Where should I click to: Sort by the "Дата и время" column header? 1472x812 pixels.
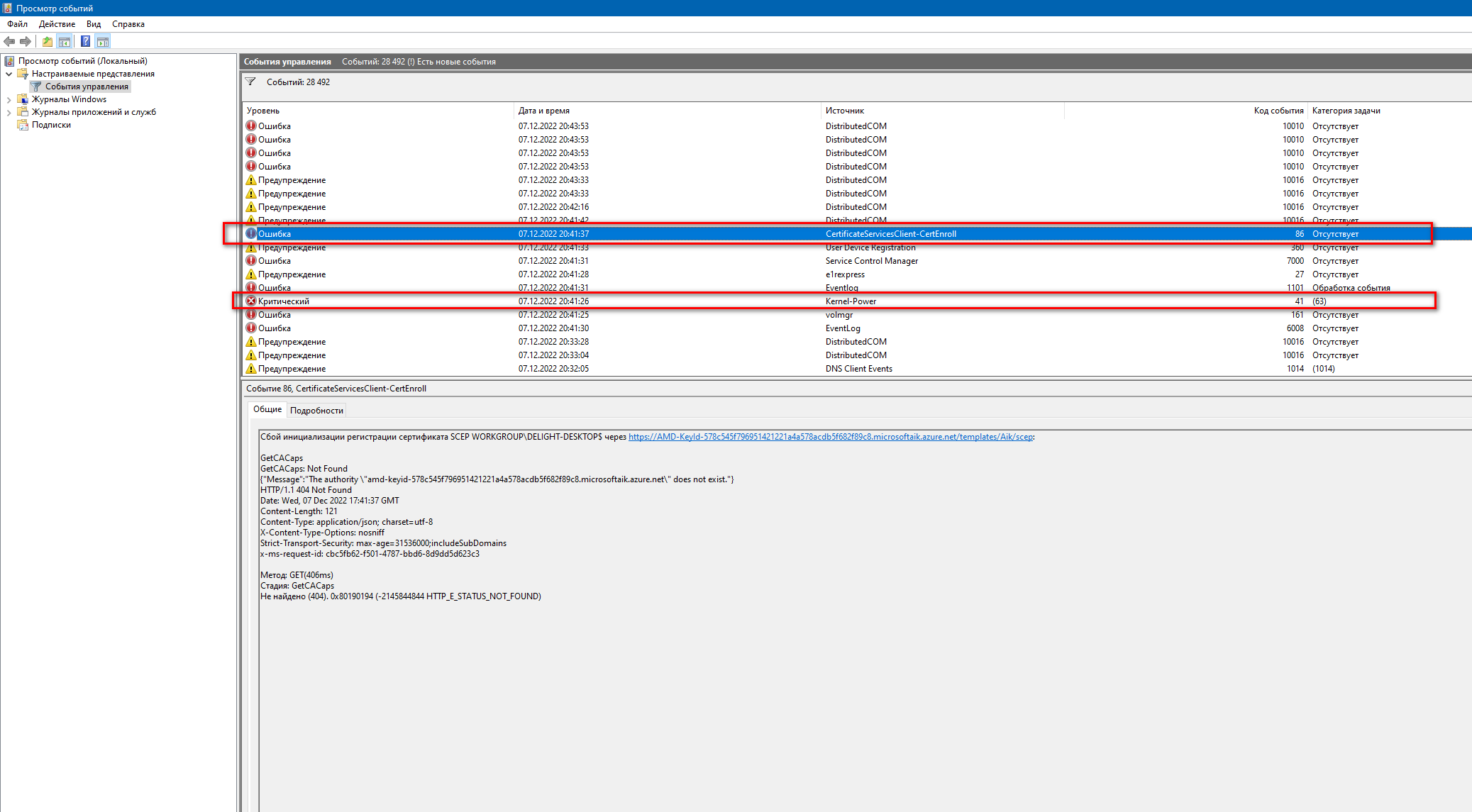(x=667, y=111)
